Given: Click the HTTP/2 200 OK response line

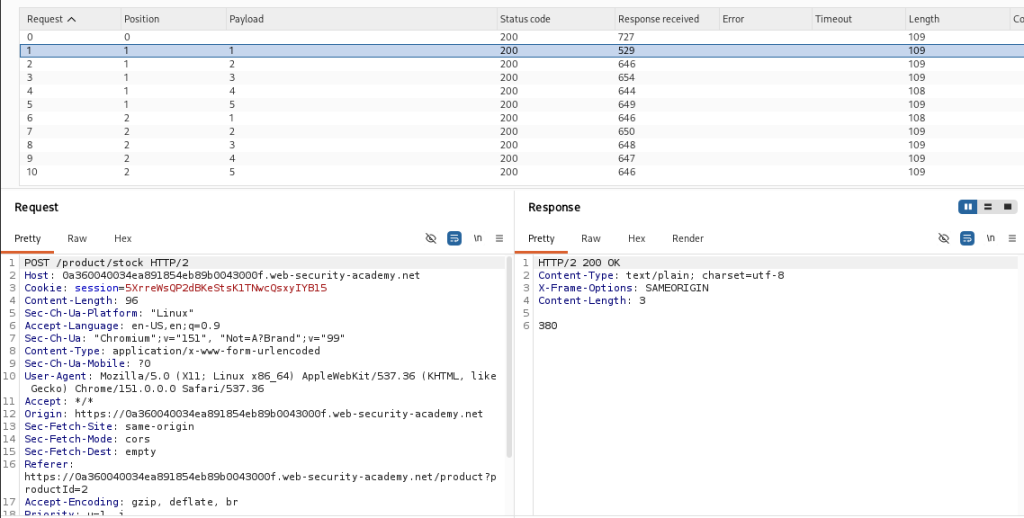Looking at the screenshot, I should point(579,263).
